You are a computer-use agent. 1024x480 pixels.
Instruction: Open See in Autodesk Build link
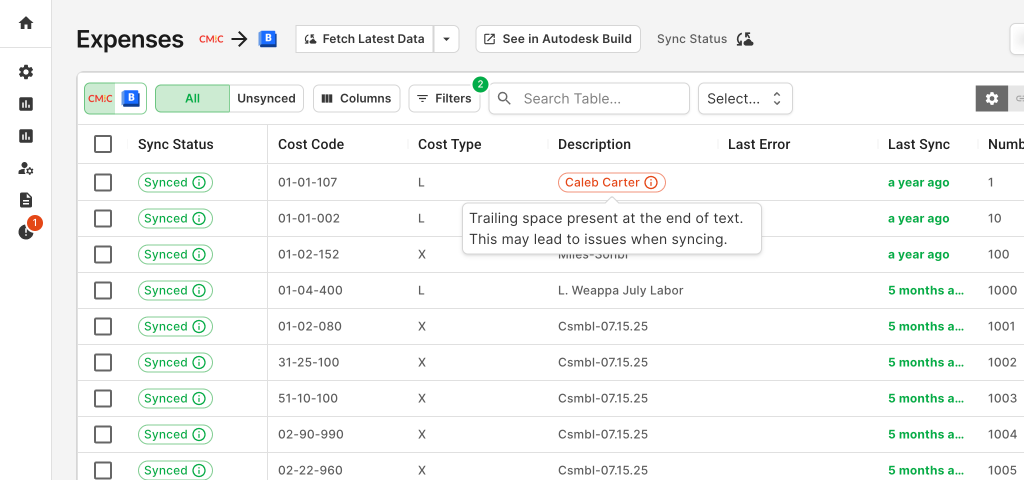click(x=557, y=39)
